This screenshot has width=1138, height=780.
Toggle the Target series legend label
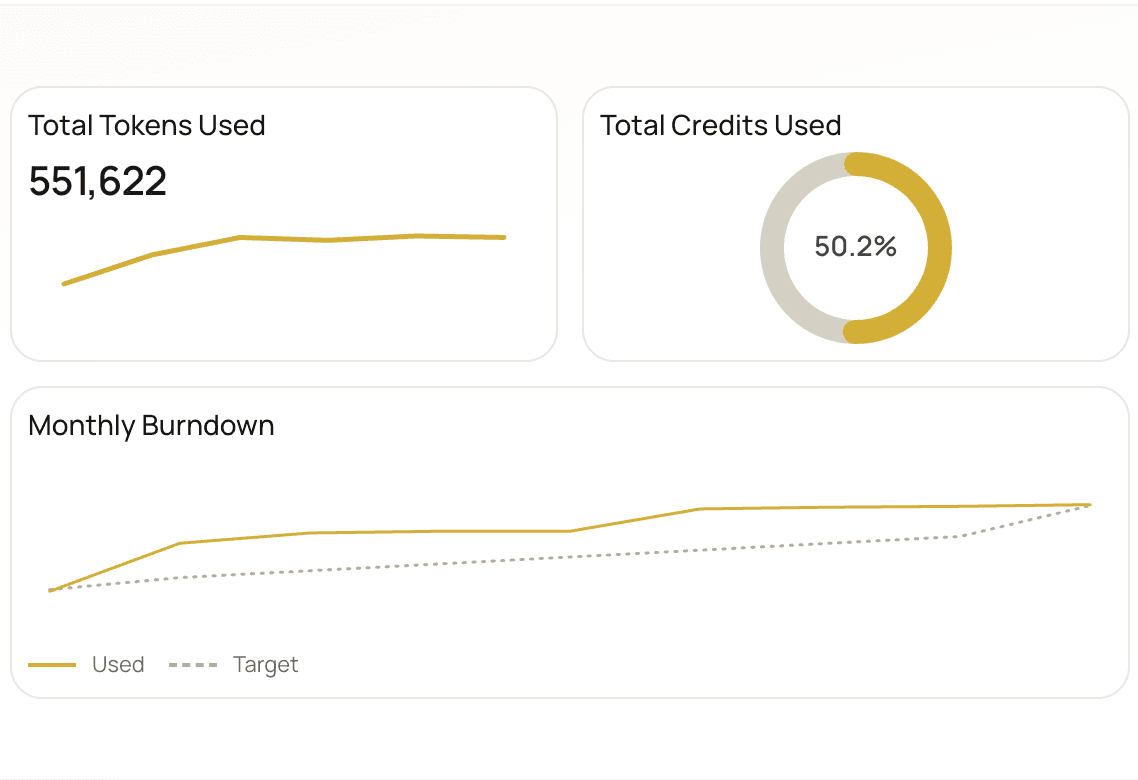click(x=266, y=665)
